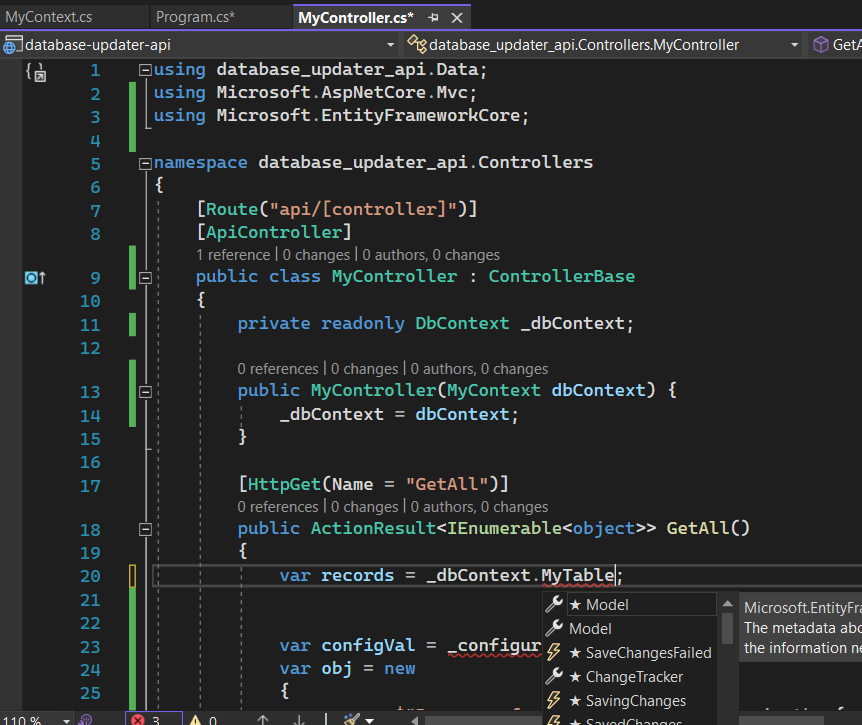Collapse the GetAll method at line 18

145,529
